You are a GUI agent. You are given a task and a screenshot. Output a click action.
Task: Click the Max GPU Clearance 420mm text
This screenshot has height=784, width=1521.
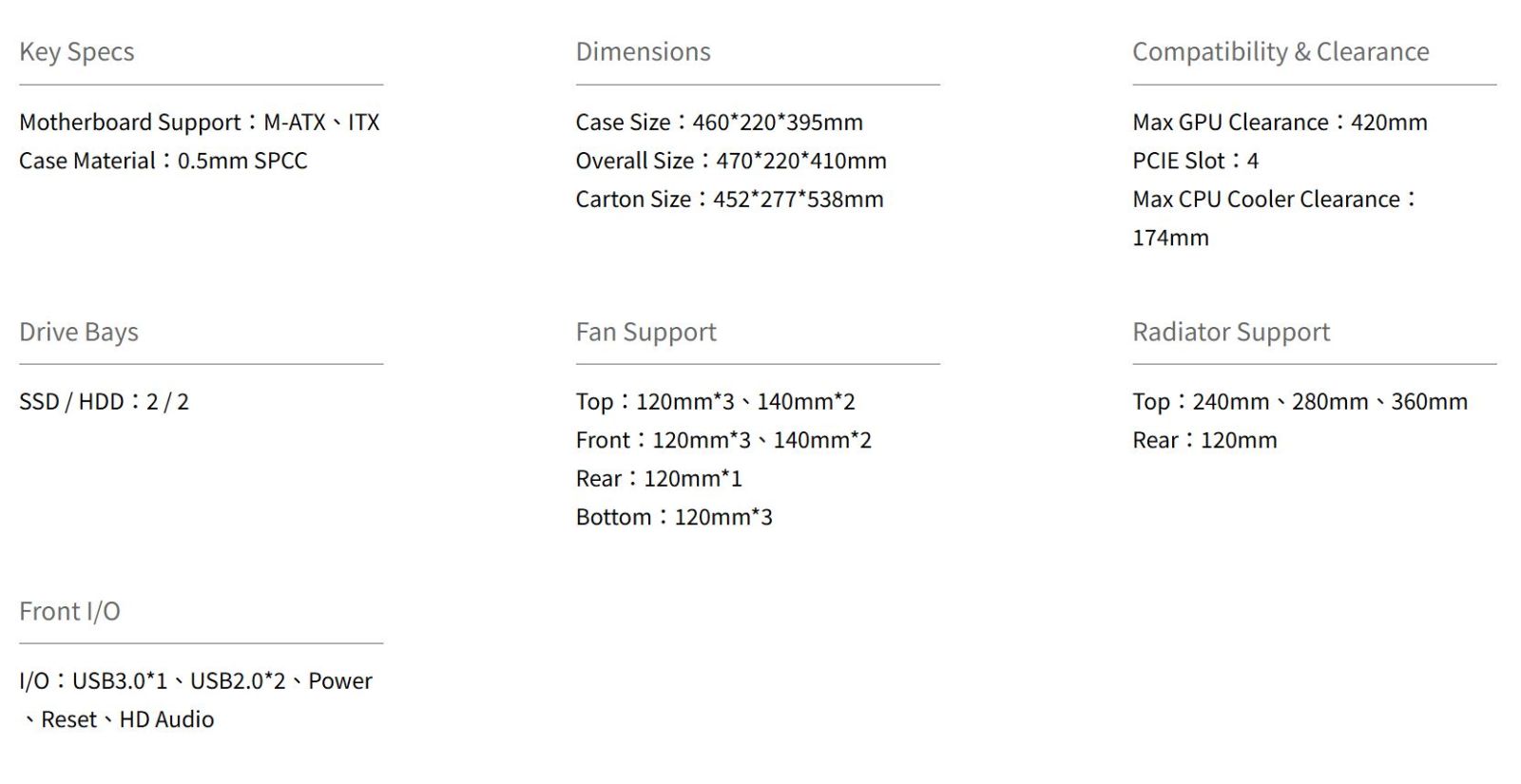click(x=1279, y=123)
